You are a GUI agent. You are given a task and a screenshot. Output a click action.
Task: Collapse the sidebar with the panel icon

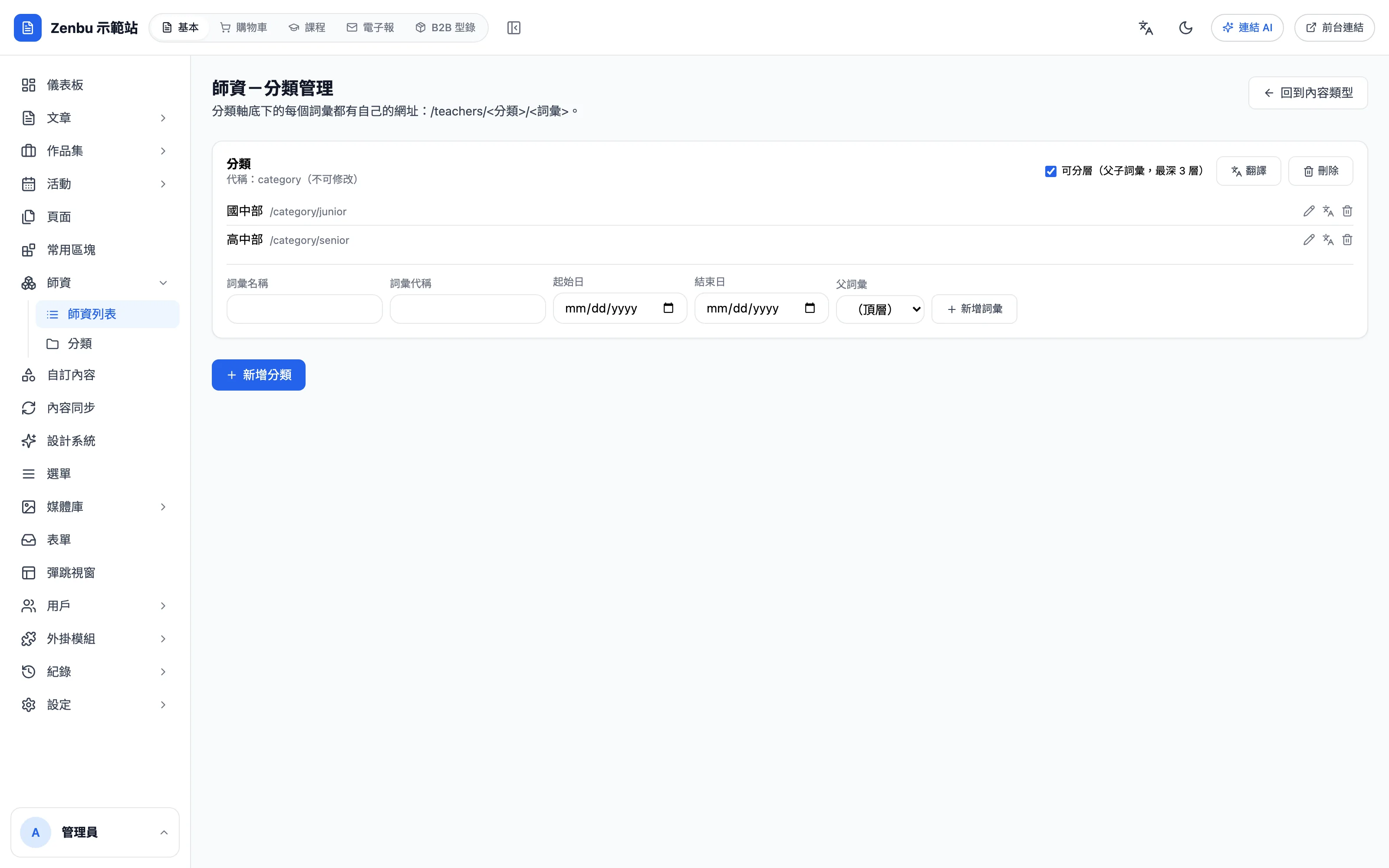coord(513,27)
